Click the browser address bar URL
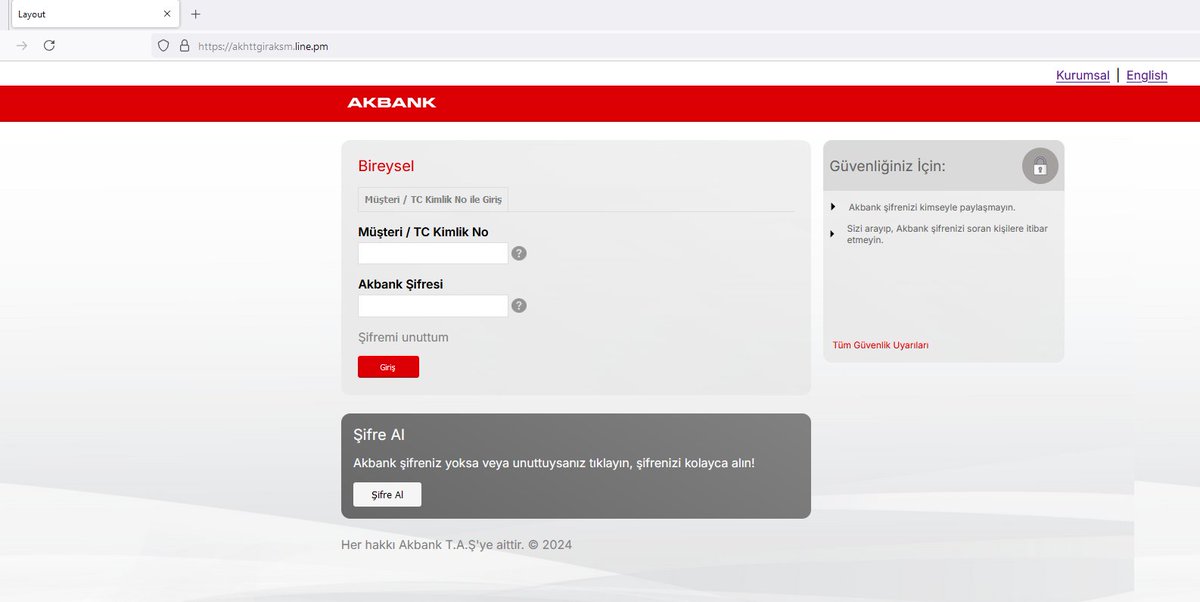 pos(264,46)
